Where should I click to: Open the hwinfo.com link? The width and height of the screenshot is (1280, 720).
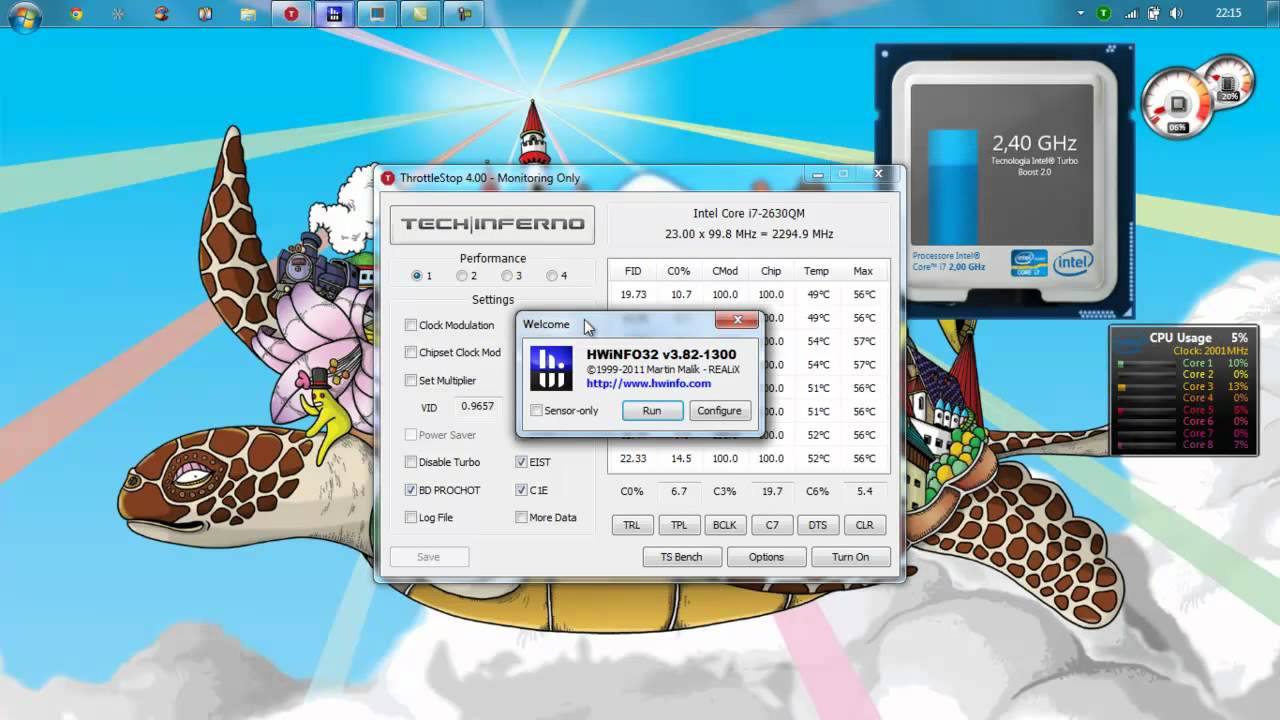(x=649, y=383)
